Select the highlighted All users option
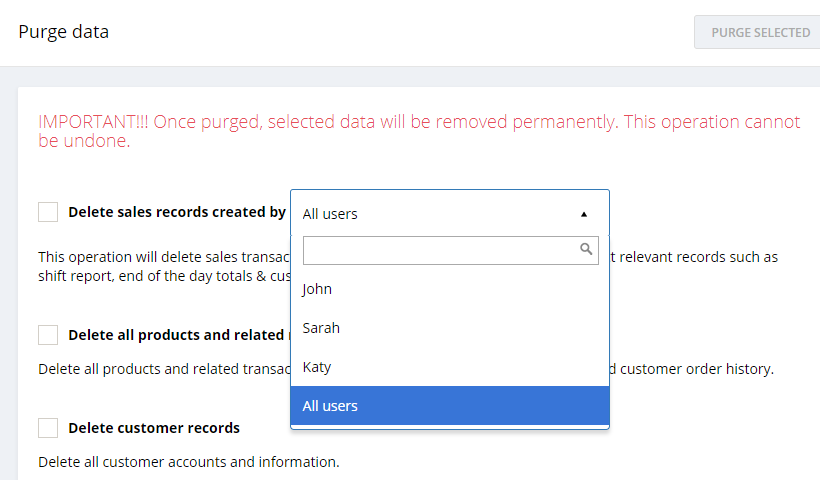 coord(450,406)
